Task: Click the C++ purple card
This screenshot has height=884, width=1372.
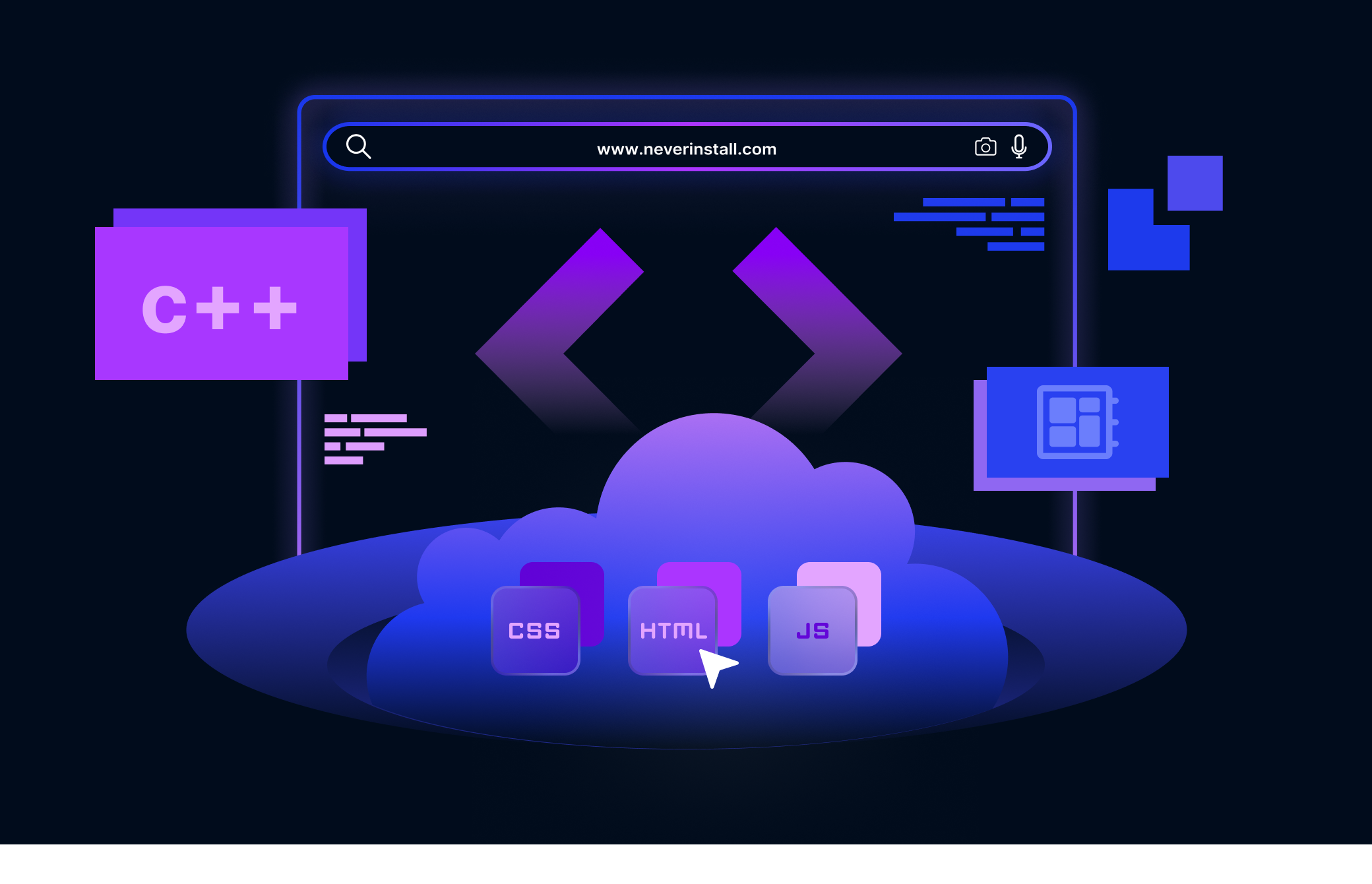Action: (221, 303)
